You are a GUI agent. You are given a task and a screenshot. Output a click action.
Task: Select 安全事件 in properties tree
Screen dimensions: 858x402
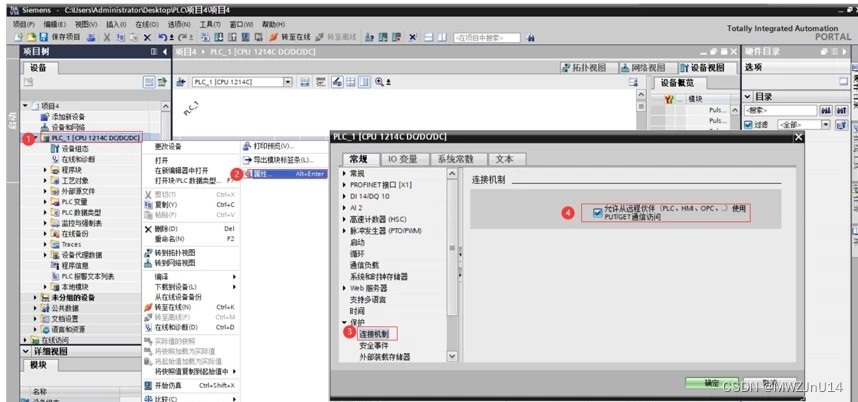point(374,346)
